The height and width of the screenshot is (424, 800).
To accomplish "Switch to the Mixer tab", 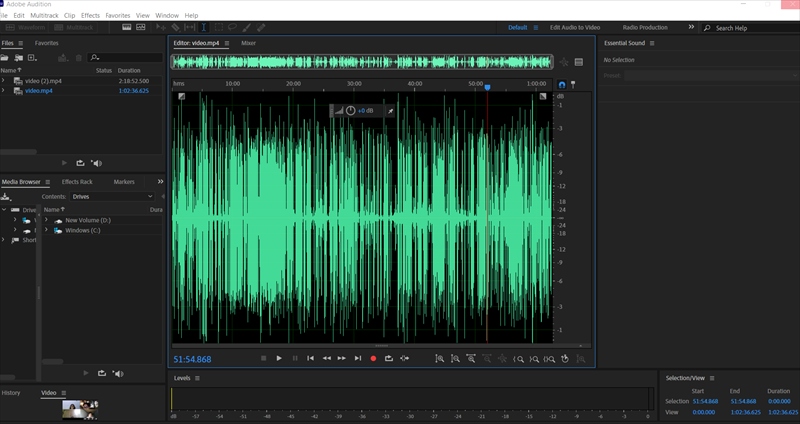I will [x=248, y=43].
